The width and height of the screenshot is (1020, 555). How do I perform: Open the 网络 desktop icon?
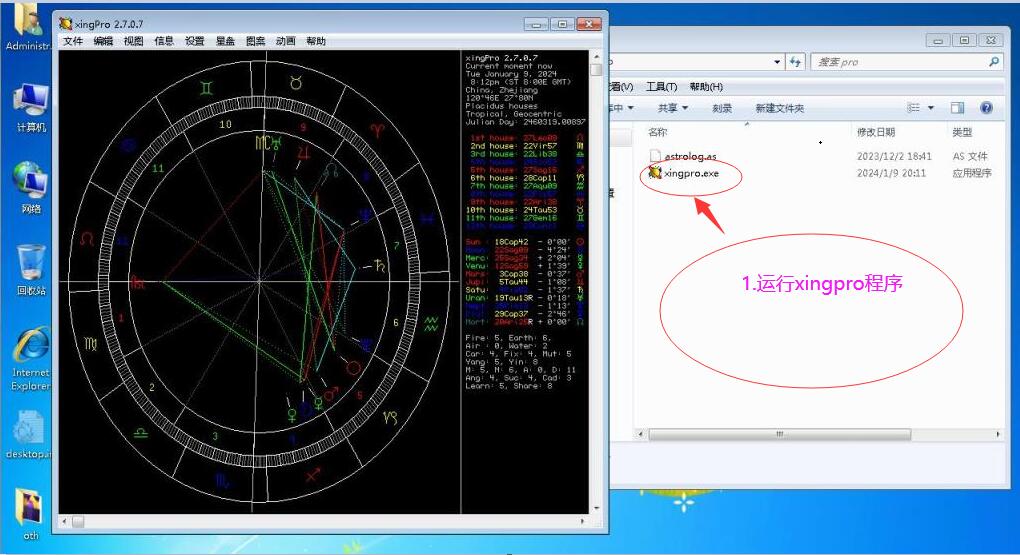coord(31,187)
